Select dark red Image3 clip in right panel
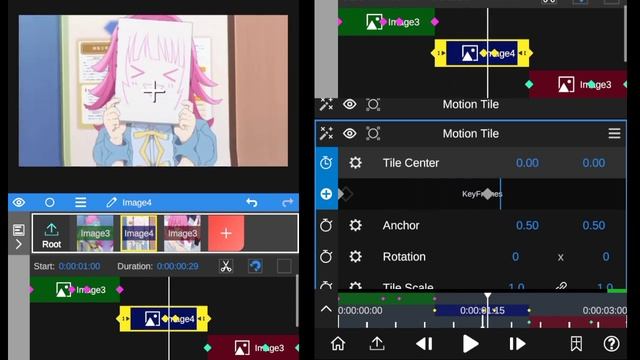The width and height of the screenshot is (640, 360). pyautogui.click(x=578, y=84)
